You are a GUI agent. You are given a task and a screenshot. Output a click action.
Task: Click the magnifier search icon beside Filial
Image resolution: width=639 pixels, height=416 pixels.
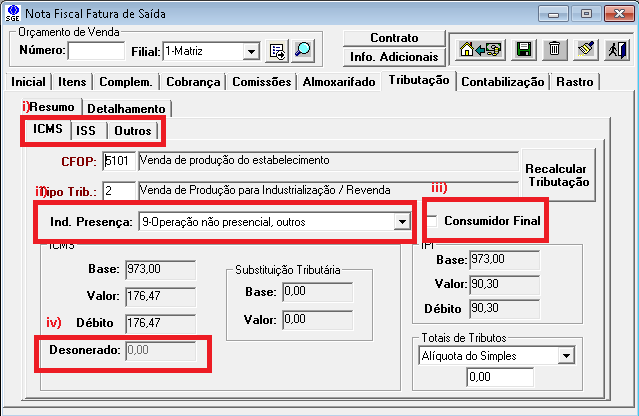(x=302, y=50)
